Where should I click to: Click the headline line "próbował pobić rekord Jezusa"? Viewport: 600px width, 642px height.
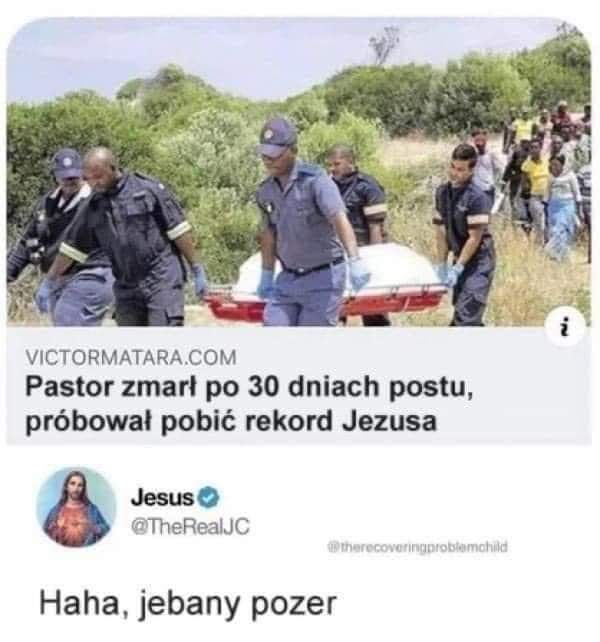(231, 421)
